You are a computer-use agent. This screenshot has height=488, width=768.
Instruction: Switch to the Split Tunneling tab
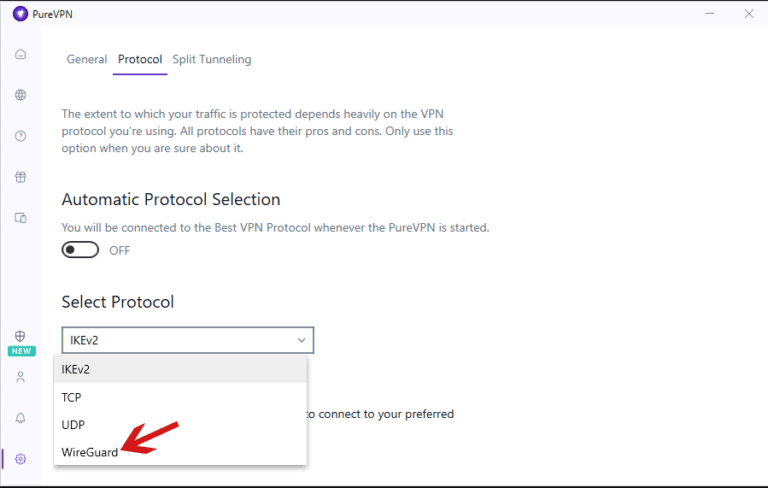(x=212, y=59)
